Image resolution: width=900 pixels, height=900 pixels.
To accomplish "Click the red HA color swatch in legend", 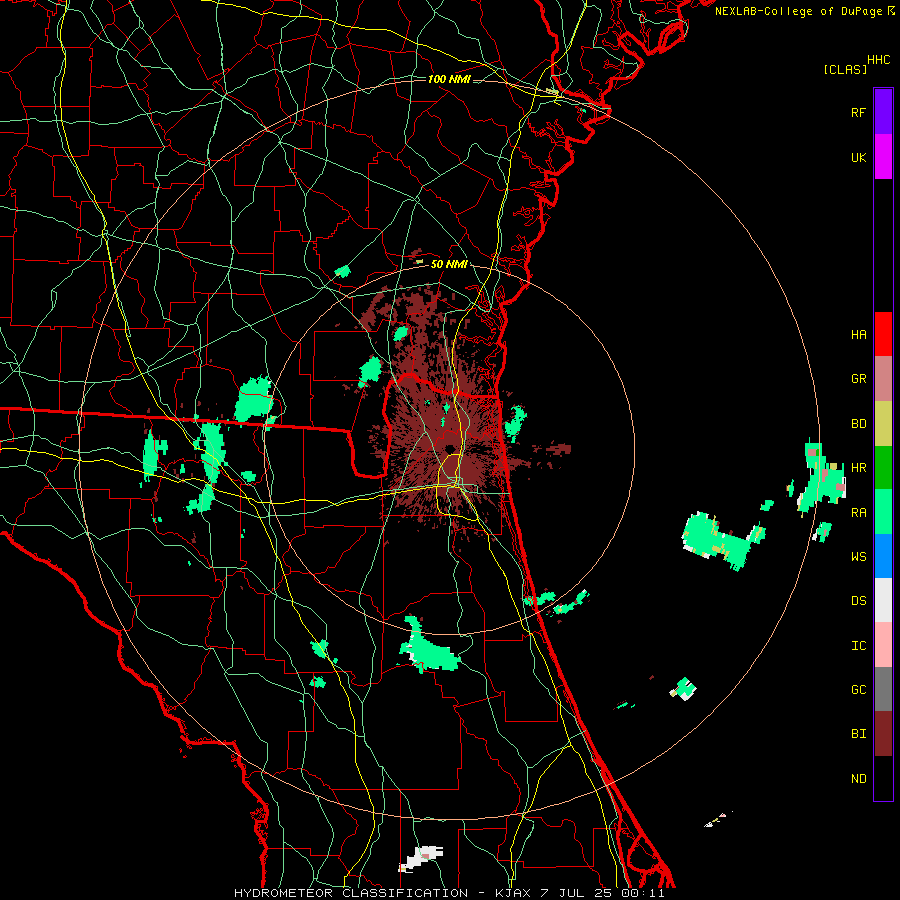I will (x=883, y=334).
